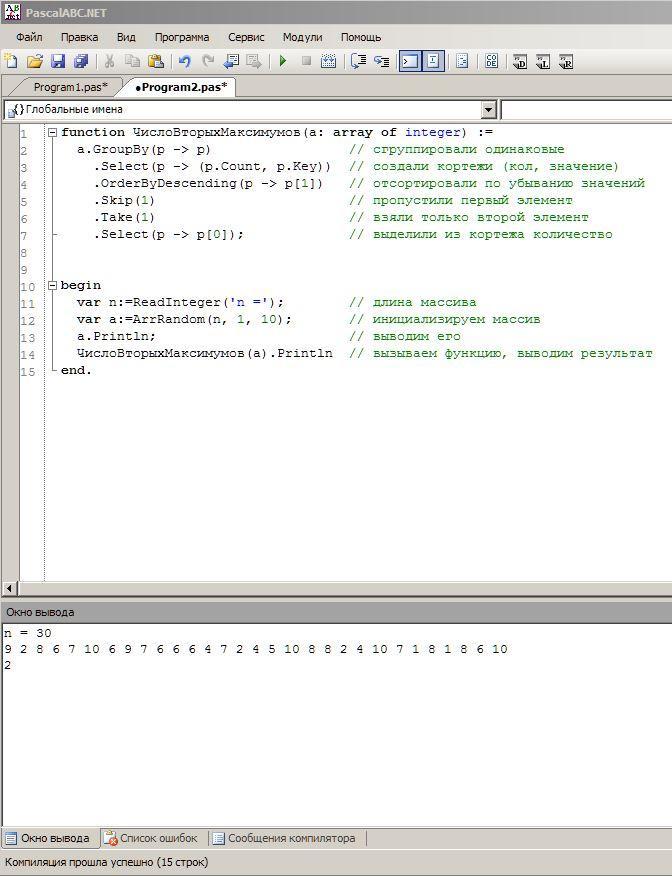Click the navigate forward icon
The image size is (672, 876).
254,61
